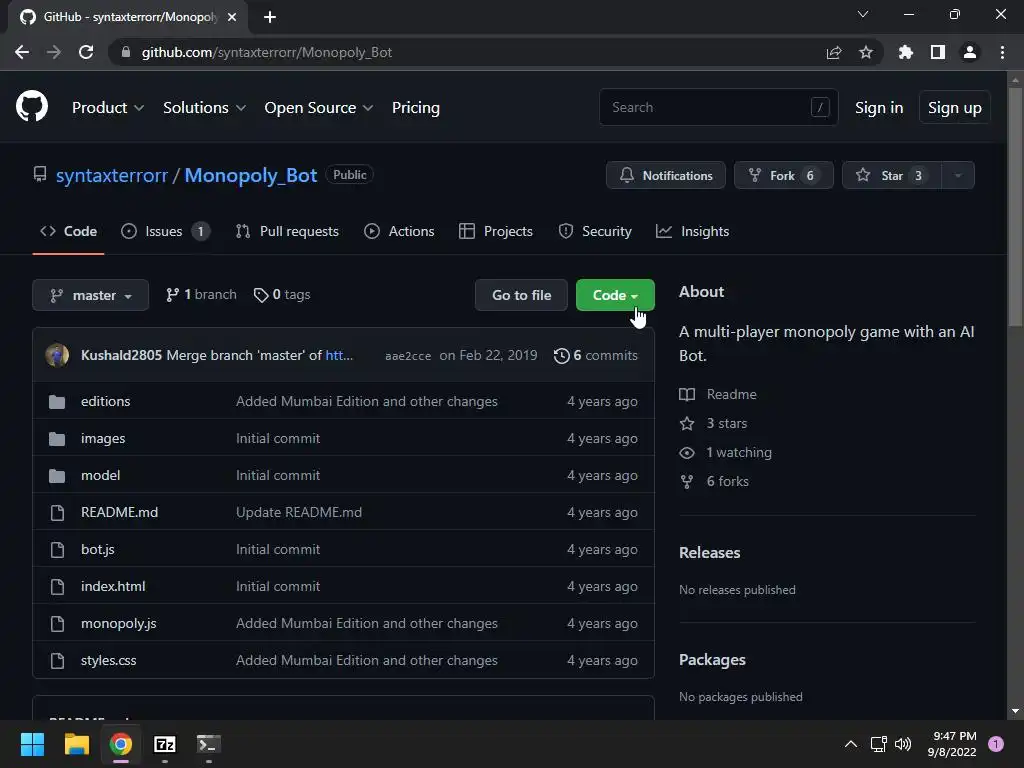1024x768 pixels.
Task: Open the Pull requests tab
Action: pyautogui.click(x=287, y=231)
